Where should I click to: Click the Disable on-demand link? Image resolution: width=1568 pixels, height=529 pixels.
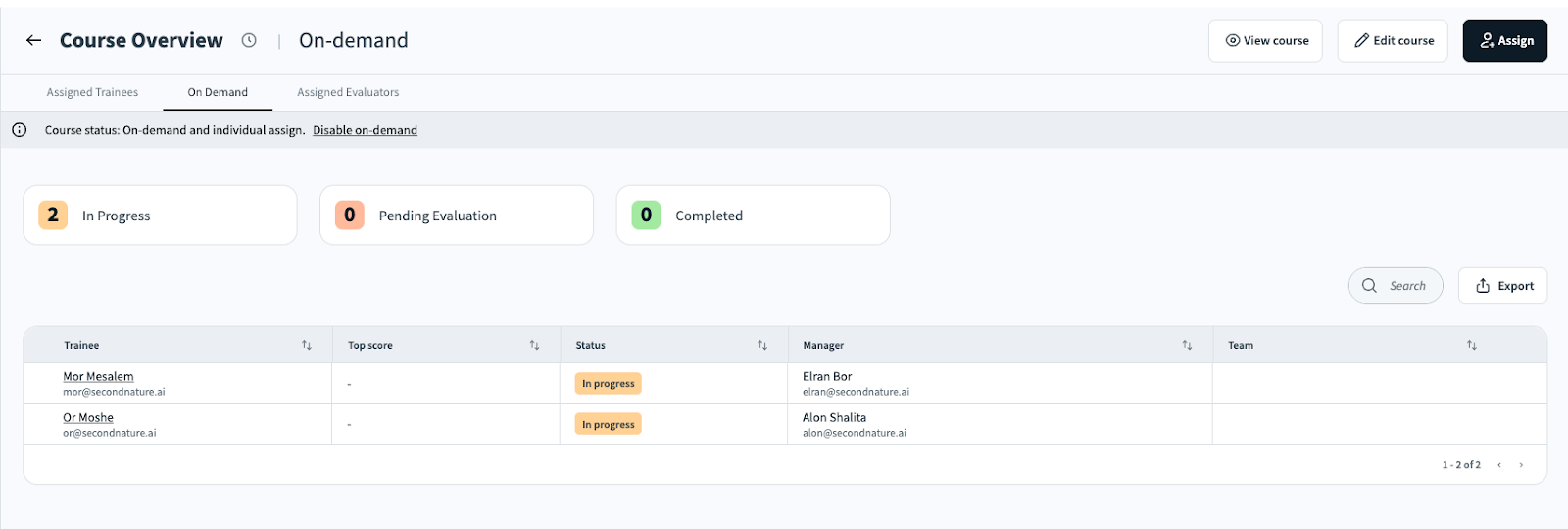point(365,130)
